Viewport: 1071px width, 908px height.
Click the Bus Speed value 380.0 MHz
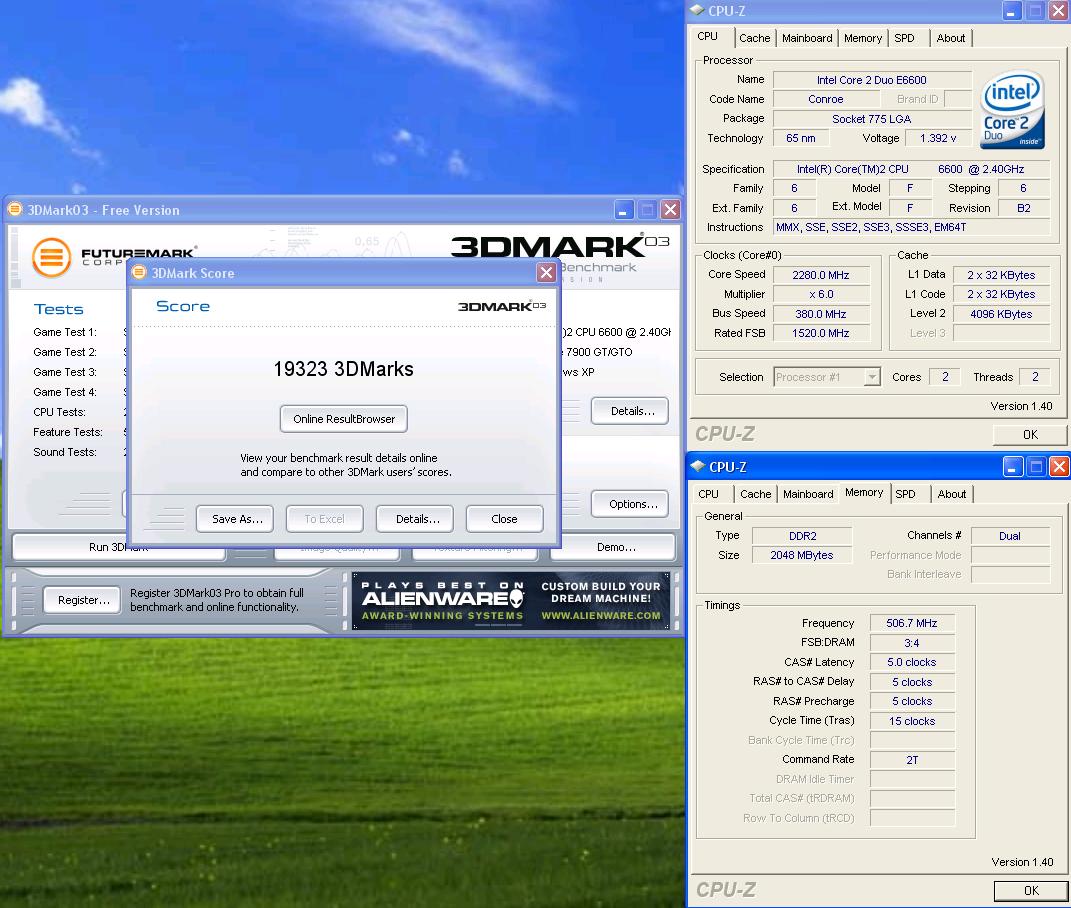click(x=821, y=314)
